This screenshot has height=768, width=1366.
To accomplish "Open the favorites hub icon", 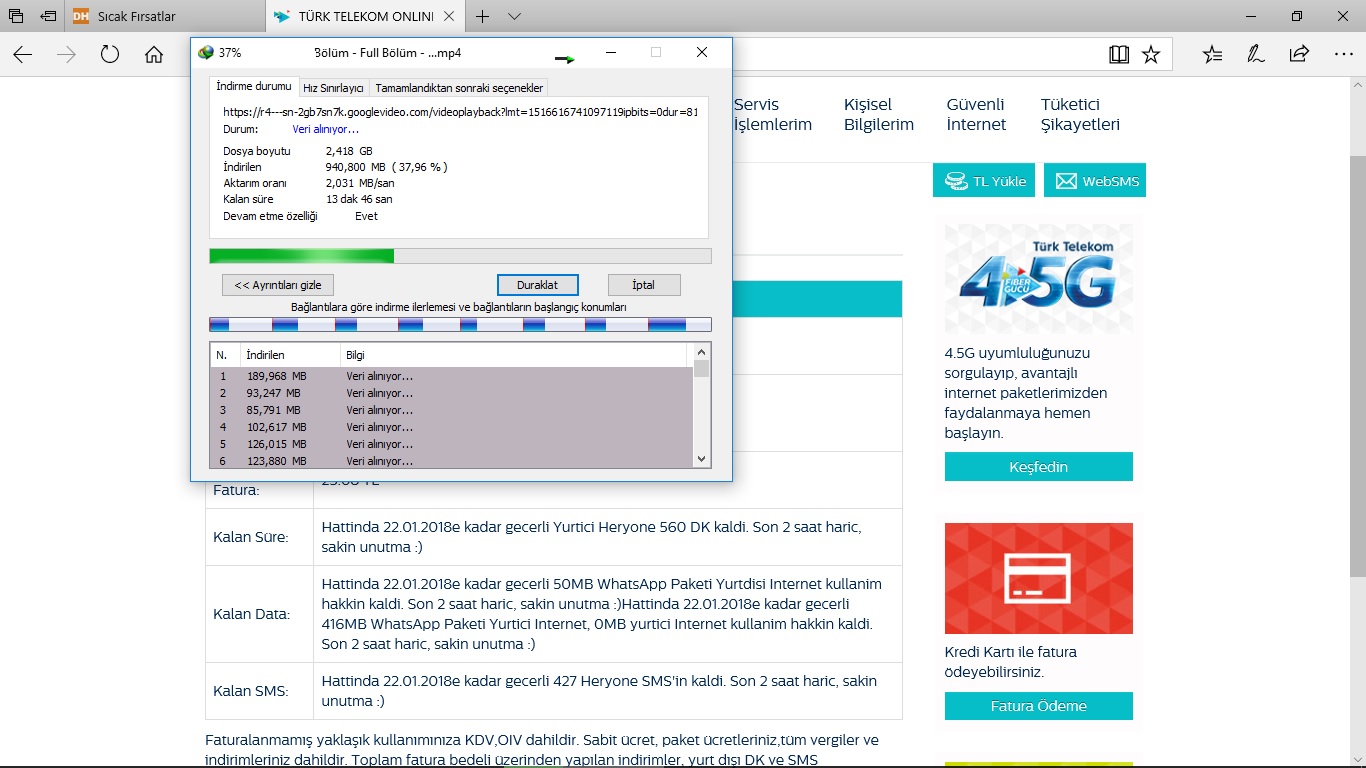I will (x=1212, y=55).
